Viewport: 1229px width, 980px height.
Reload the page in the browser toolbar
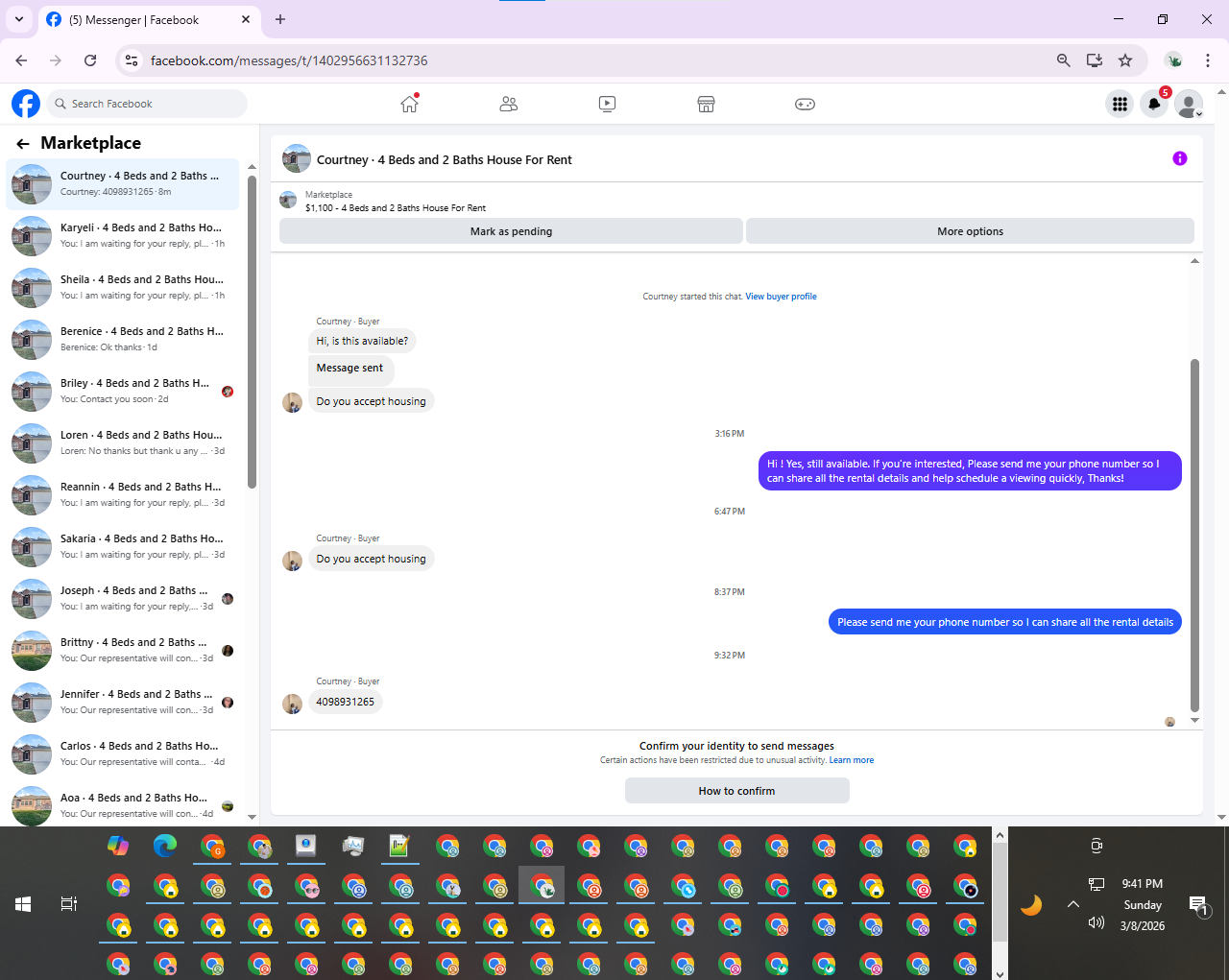coord(90,60)
